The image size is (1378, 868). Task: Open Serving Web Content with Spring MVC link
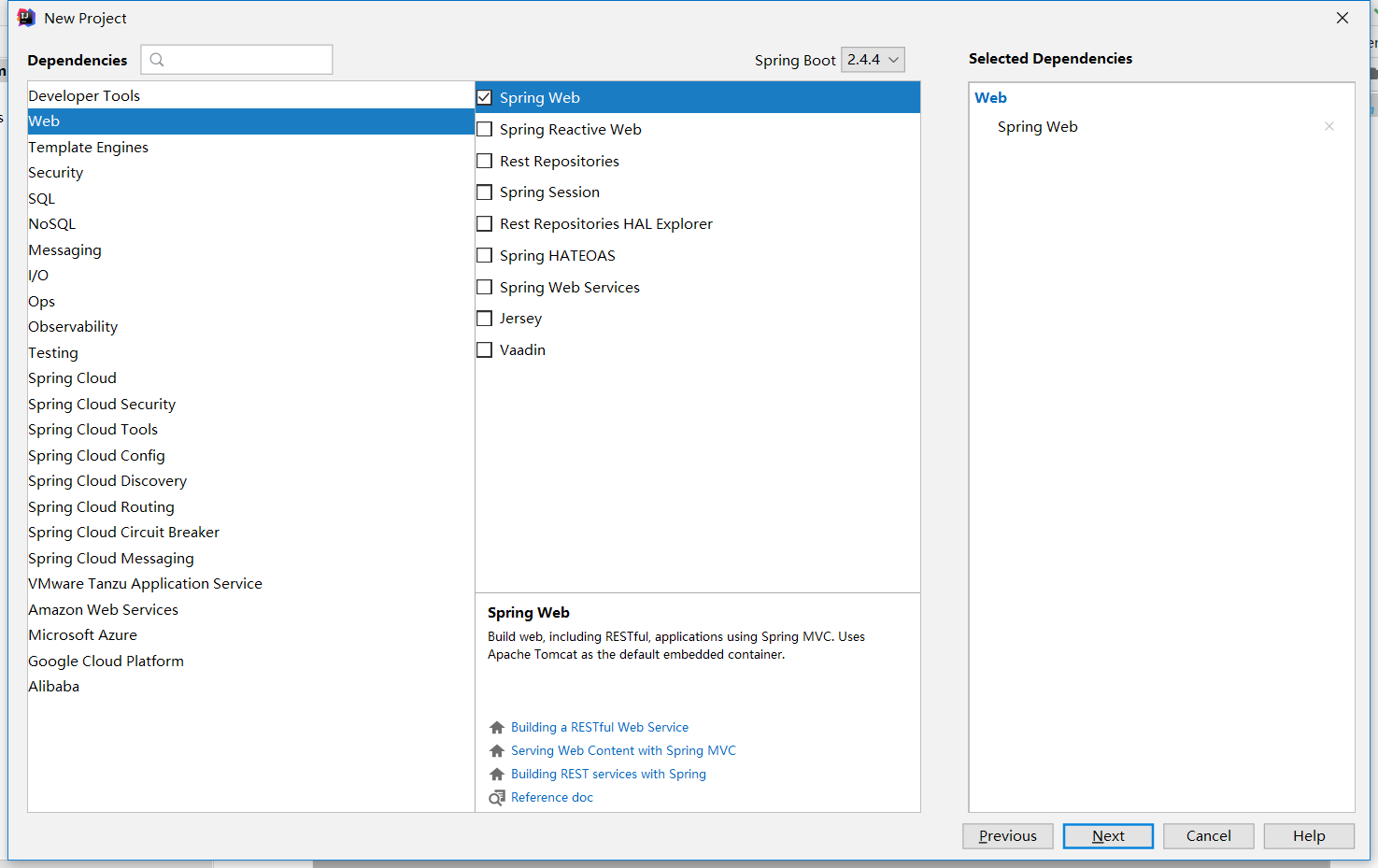click(x=623, y=750)
